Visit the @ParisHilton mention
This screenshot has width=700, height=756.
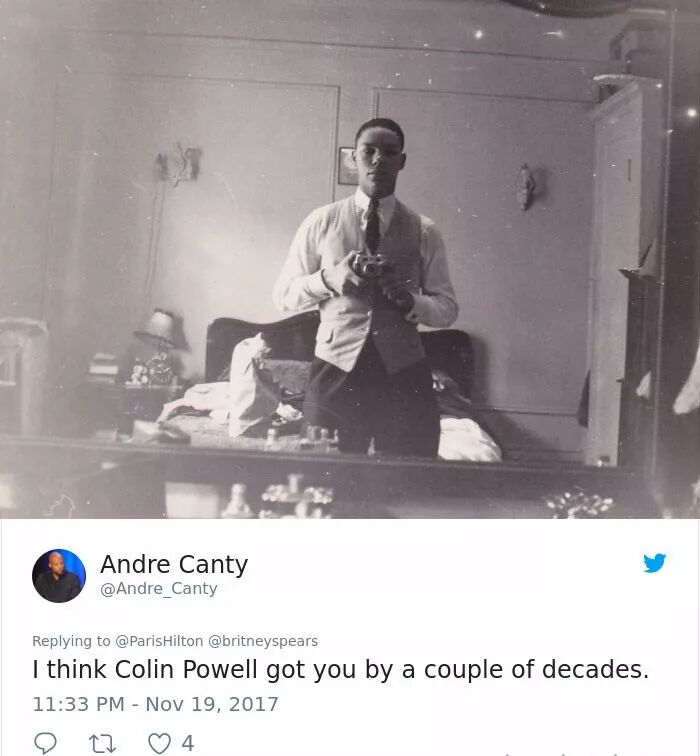tap(159, 641)
